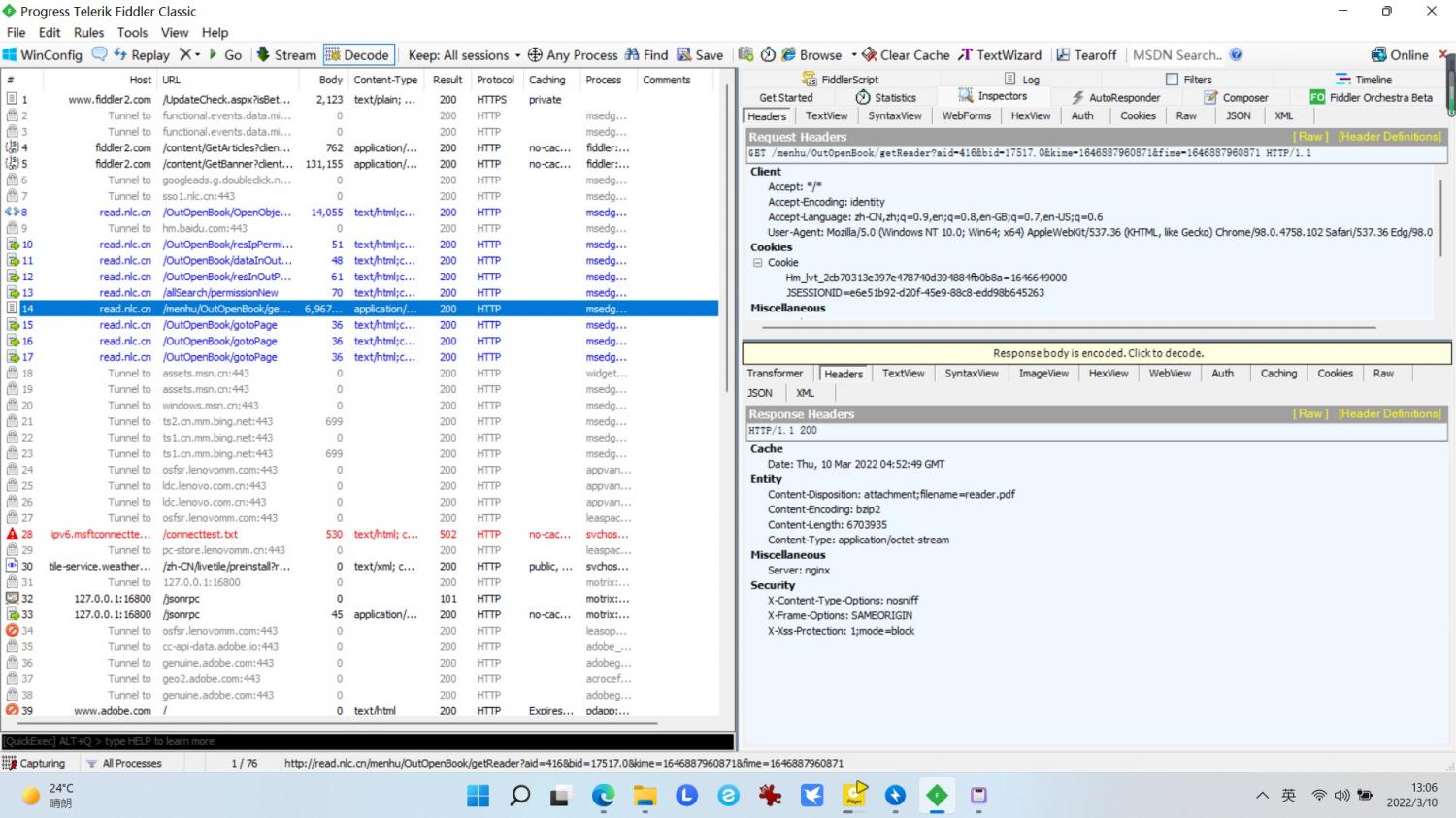The height and width of the screenshot is (818, 1456).
Task: Click the Tearoff toolbar button
Action: (x=1086, y=55)
